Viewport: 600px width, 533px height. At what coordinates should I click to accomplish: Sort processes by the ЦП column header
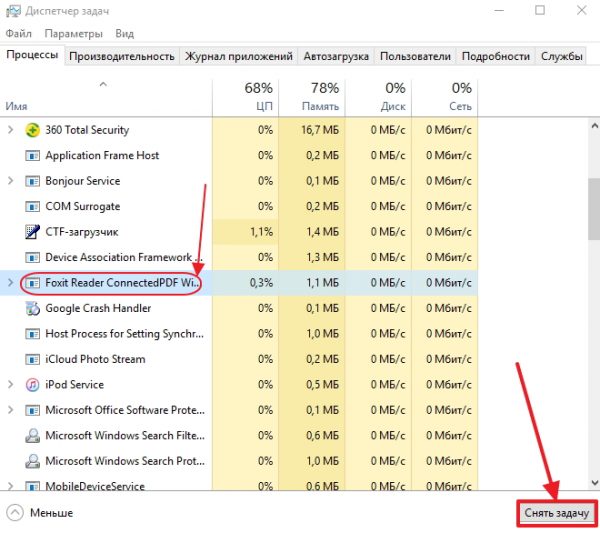coord(245,96)
